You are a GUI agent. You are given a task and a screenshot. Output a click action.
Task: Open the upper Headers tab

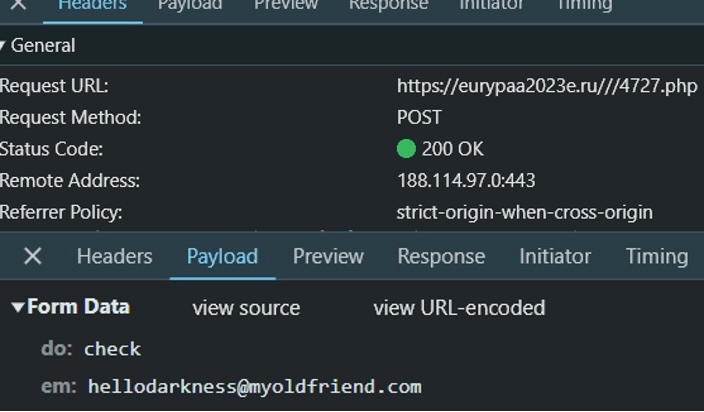[x=92, y=5]
